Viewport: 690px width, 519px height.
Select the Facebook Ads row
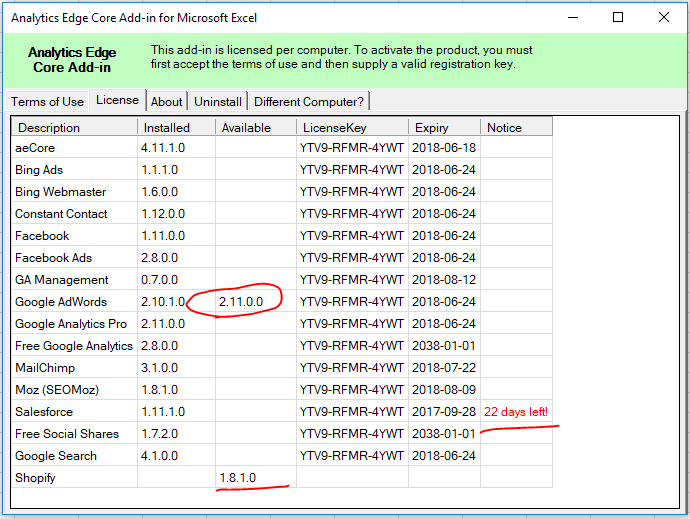coord(282,258)
